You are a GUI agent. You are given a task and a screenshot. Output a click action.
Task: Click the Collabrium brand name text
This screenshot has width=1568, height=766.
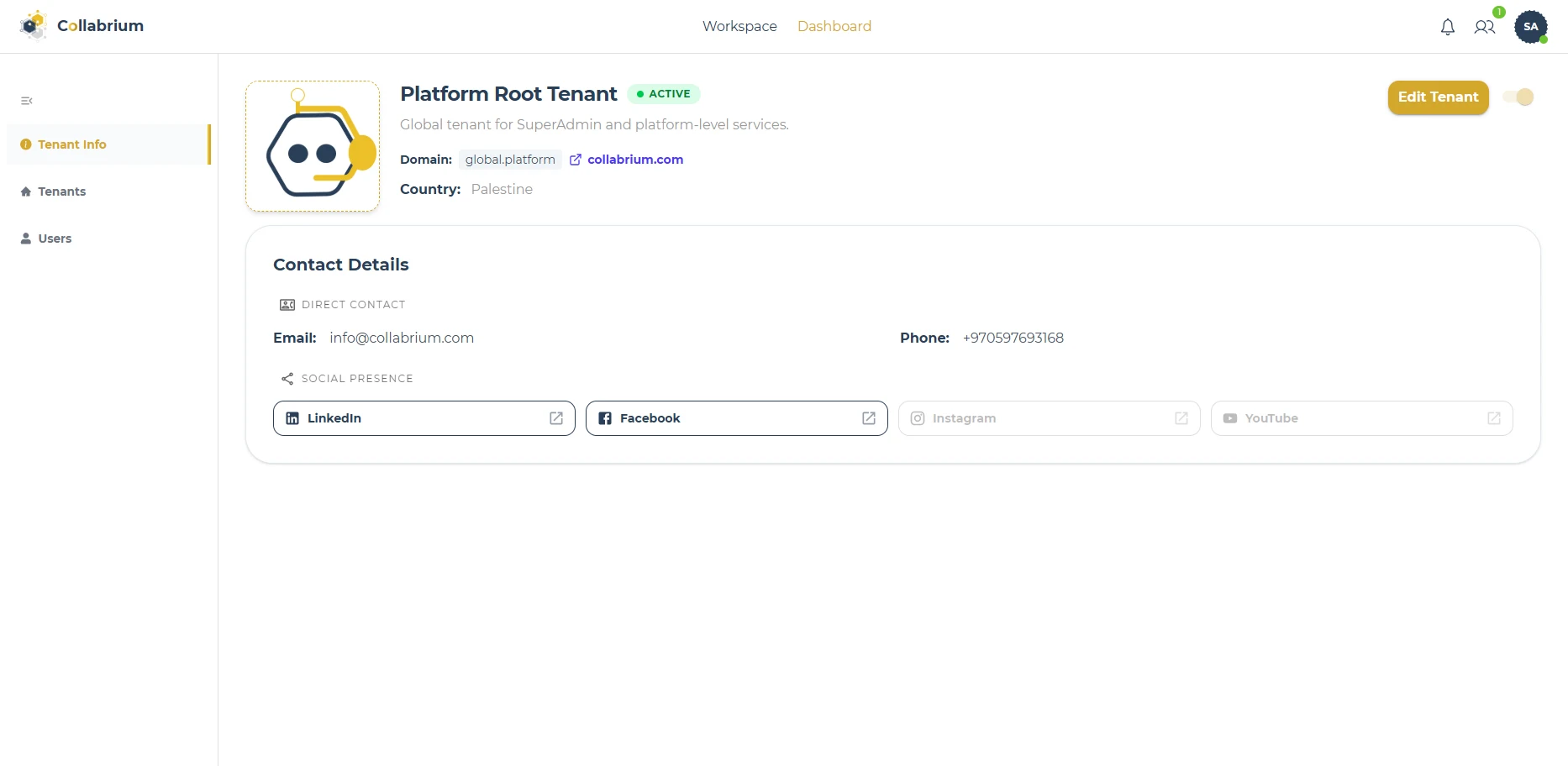101,26
